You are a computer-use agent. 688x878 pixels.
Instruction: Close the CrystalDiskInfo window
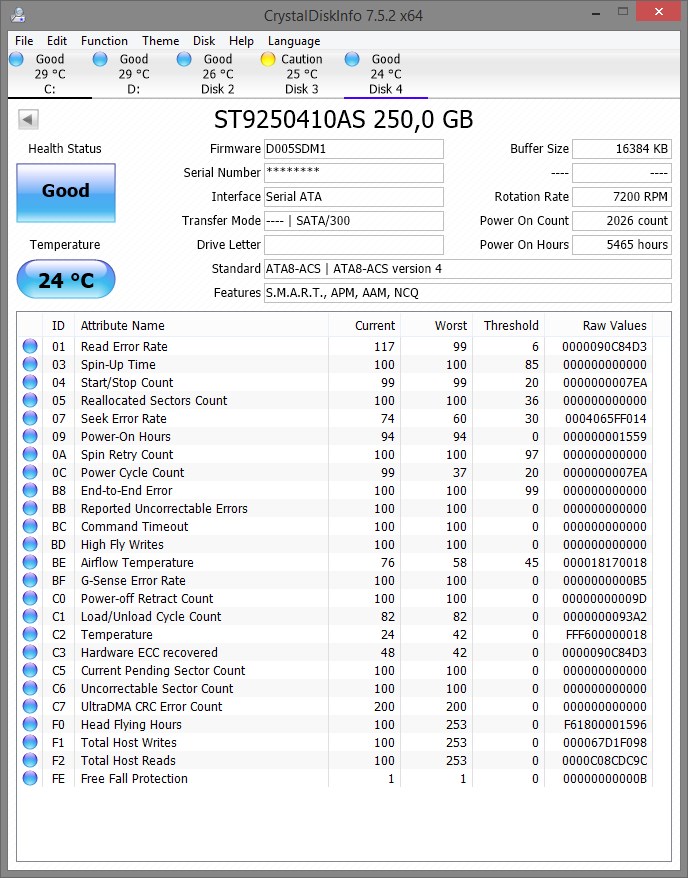point(659,11)
